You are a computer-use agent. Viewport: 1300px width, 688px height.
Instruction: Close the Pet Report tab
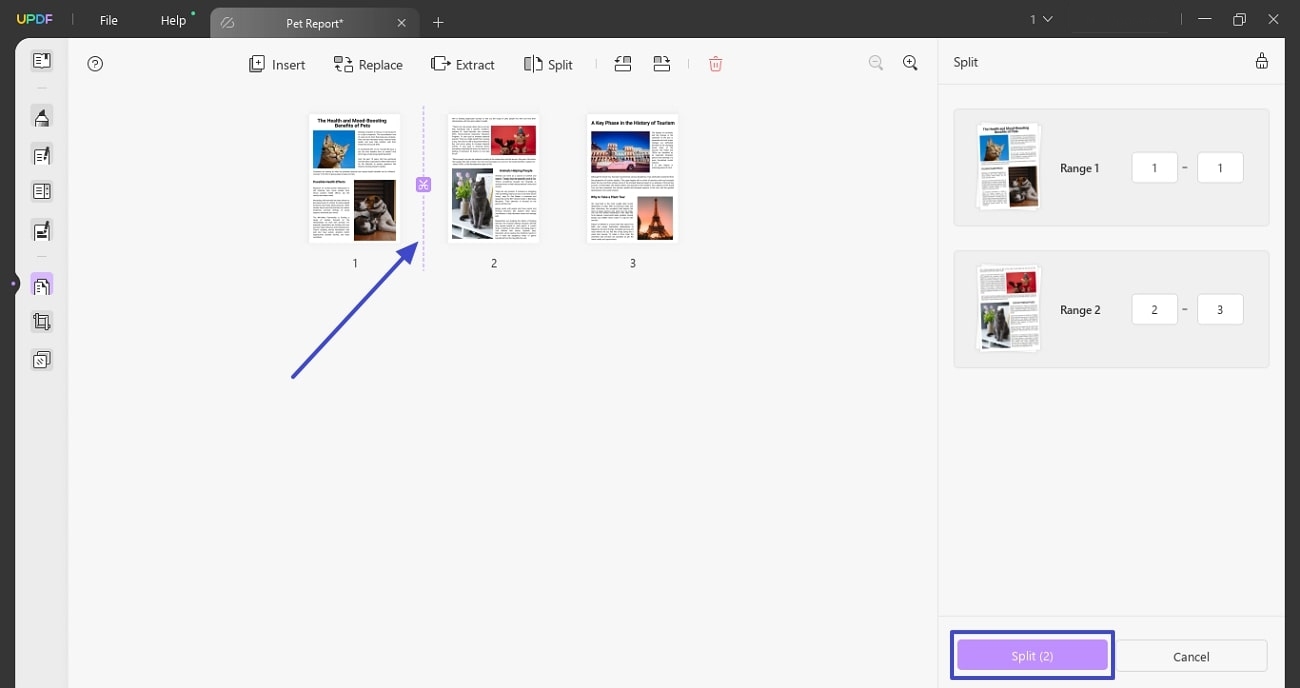(402, 22)
